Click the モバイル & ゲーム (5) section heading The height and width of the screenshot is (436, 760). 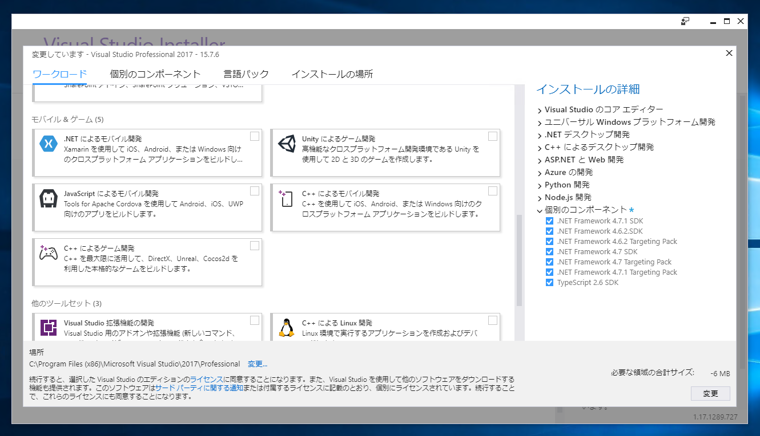pos(67,119)
